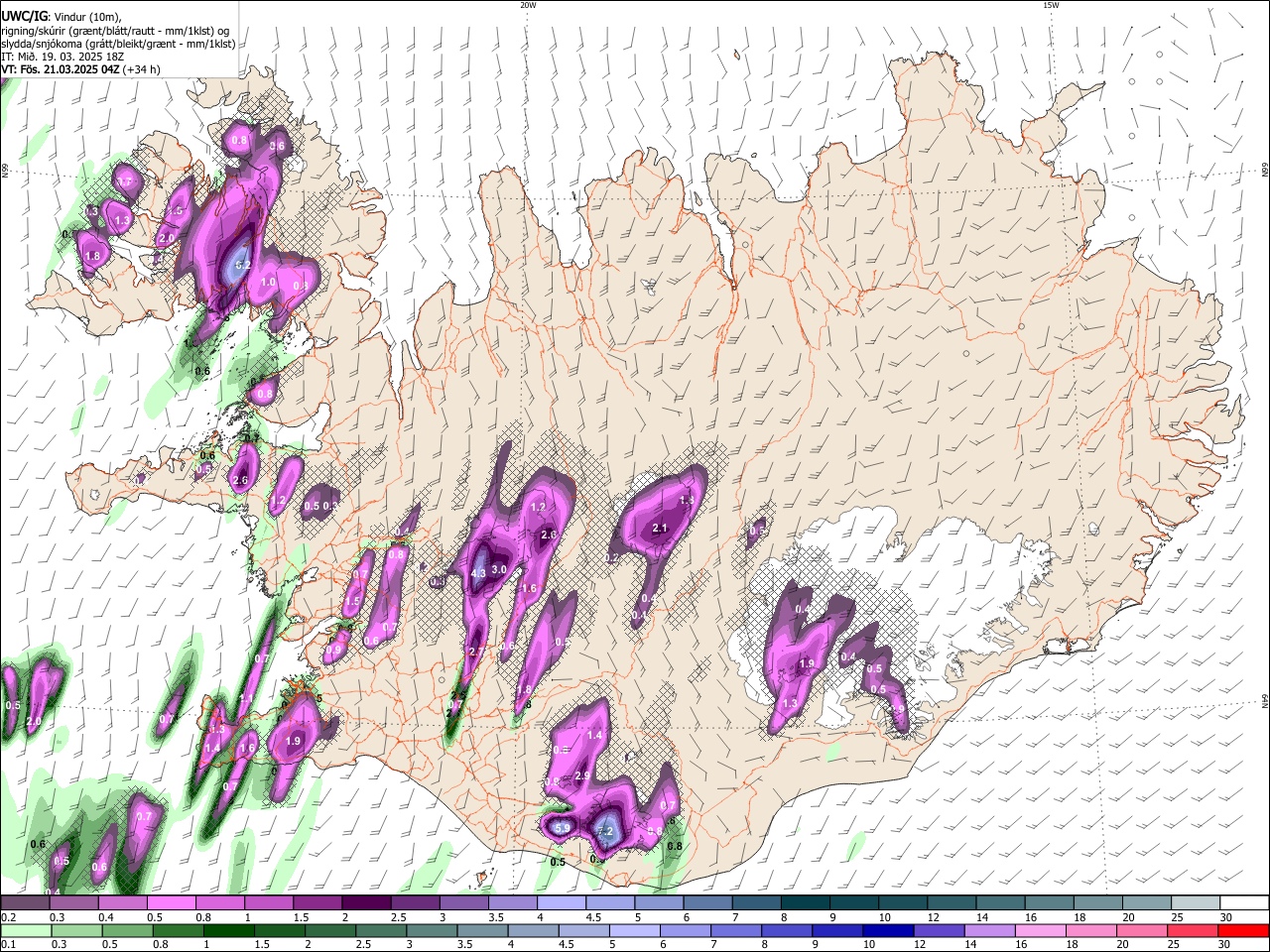Click the 2.7 precipitation value

476,653
